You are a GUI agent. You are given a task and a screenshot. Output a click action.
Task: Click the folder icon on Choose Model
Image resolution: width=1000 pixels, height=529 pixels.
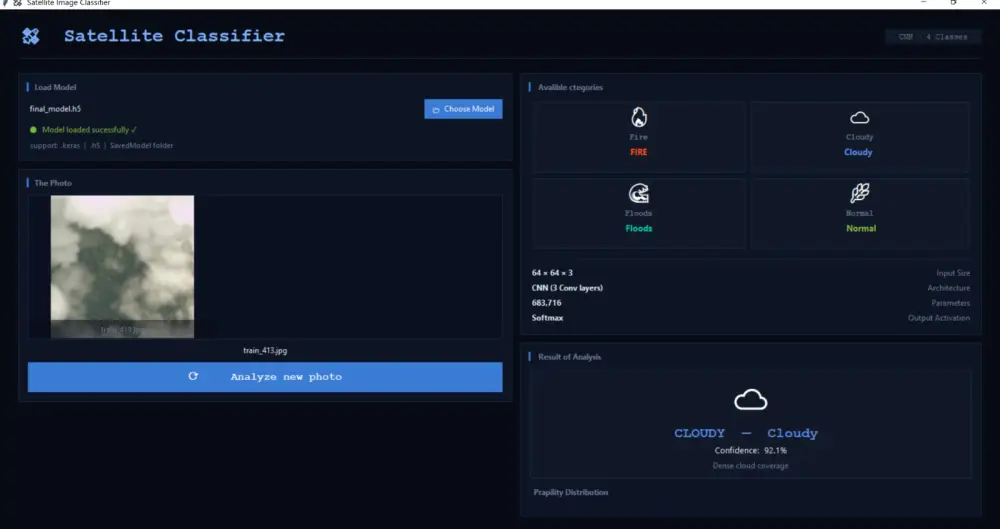(x=436, y=110)
